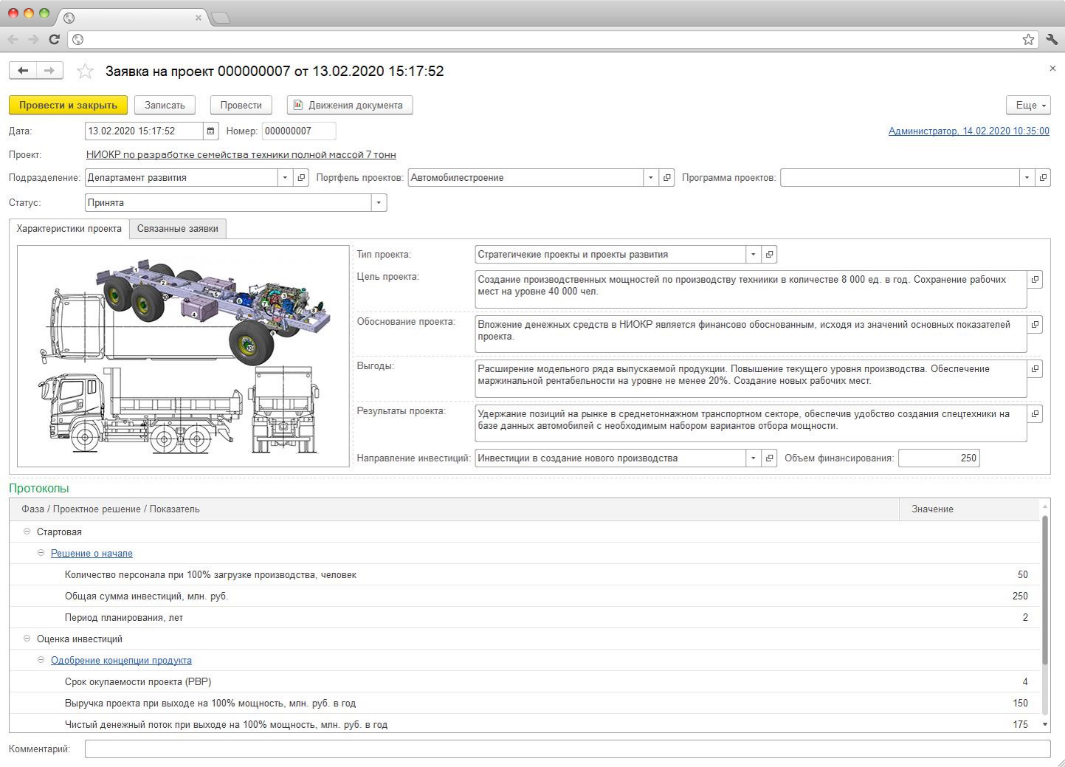
Task: Expand the Цель проекта text field icon
Action: [1035, 280]
